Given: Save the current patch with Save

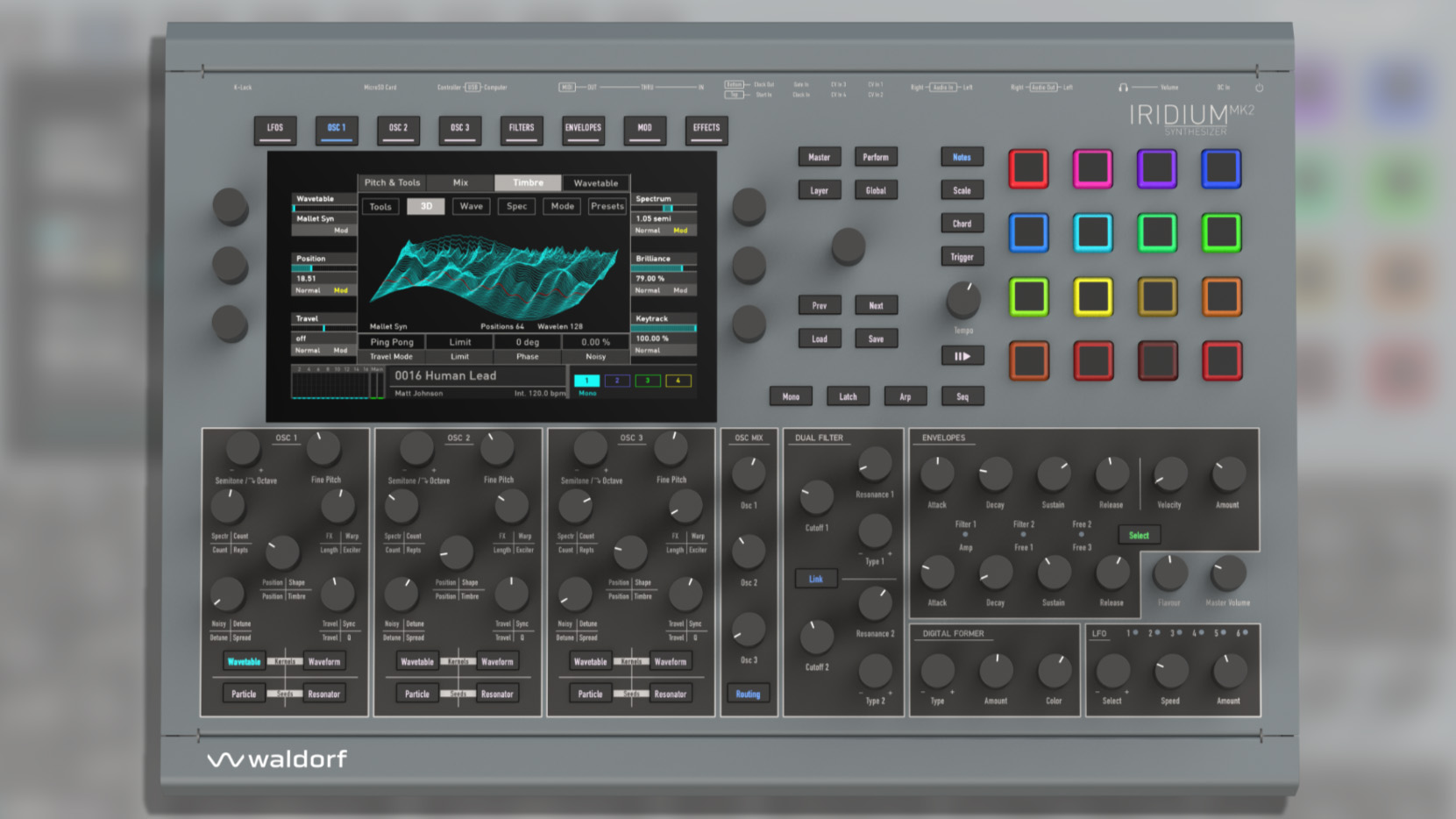Looking at the screenshot, I should pos(876,338).
